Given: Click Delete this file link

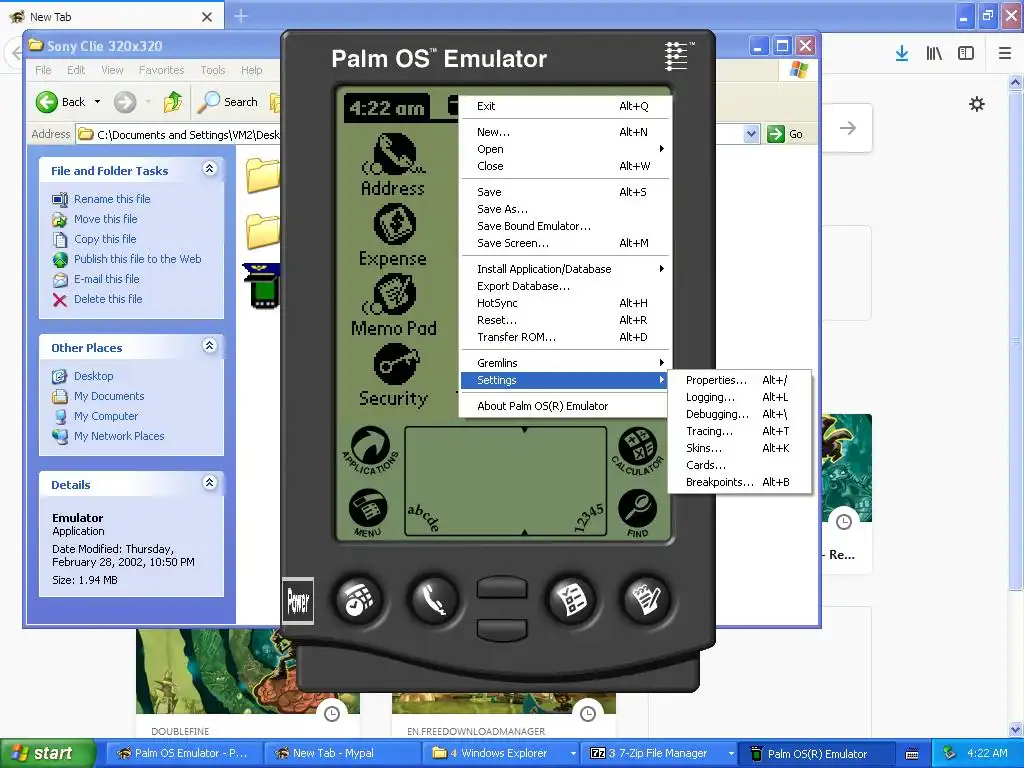Looking at the screenshot, I should 108,298.
